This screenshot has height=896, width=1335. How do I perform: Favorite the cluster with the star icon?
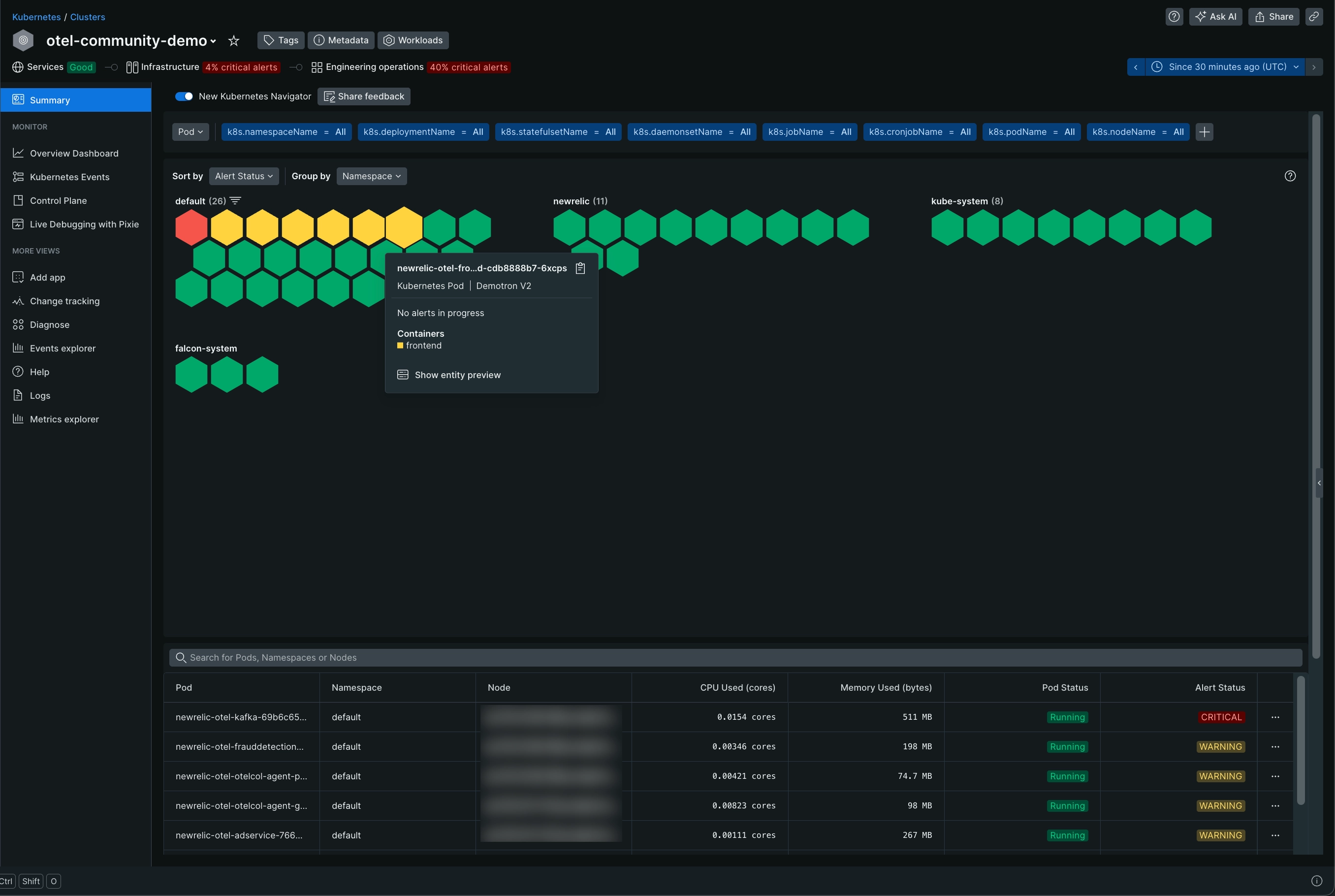pos(234,40)
